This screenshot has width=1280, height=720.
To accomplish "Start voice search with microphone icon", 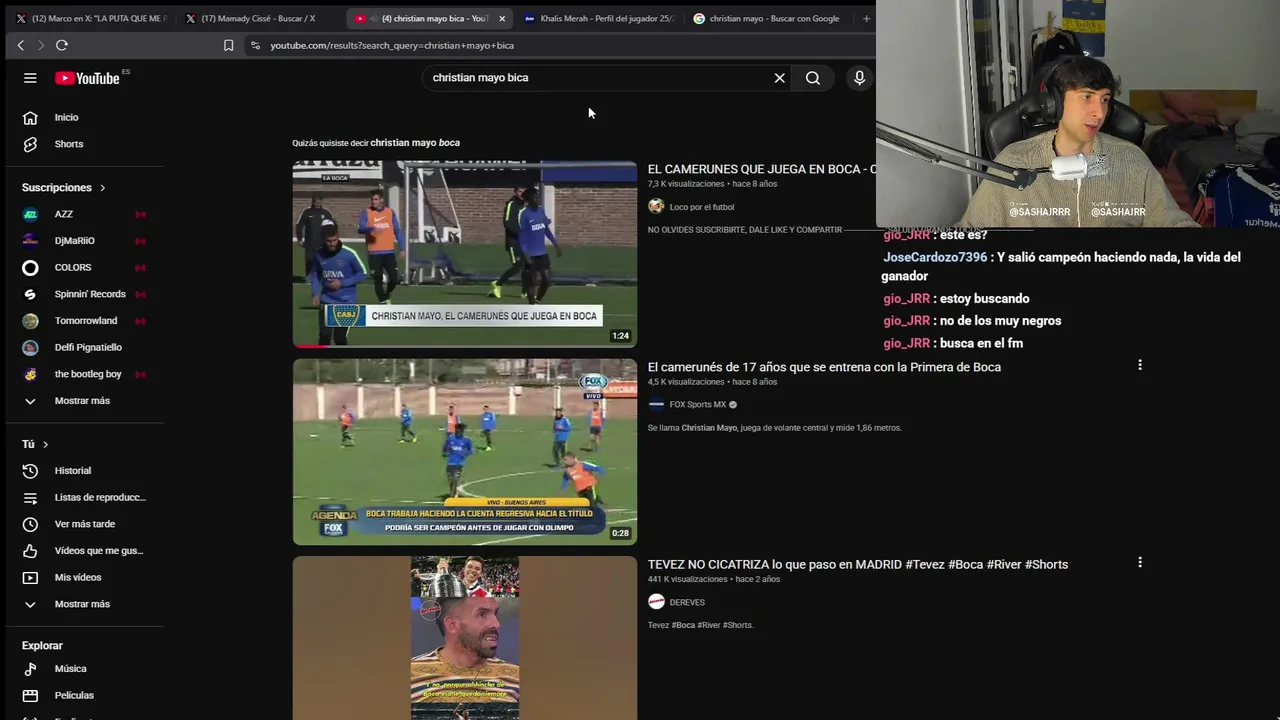I will tap(859, 78).
